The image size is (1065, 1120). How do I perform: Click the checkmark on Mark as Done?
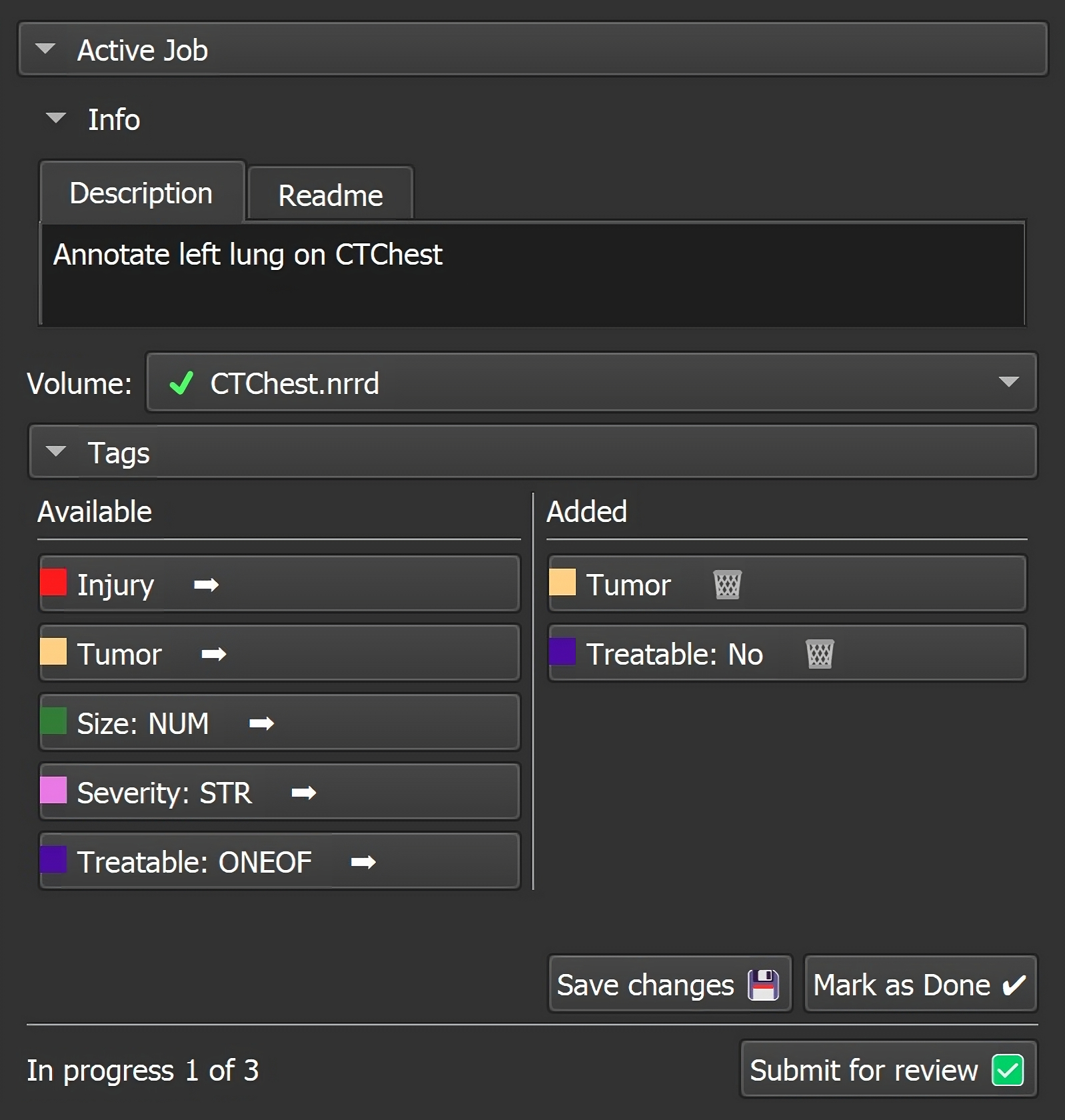(1014, 985)
